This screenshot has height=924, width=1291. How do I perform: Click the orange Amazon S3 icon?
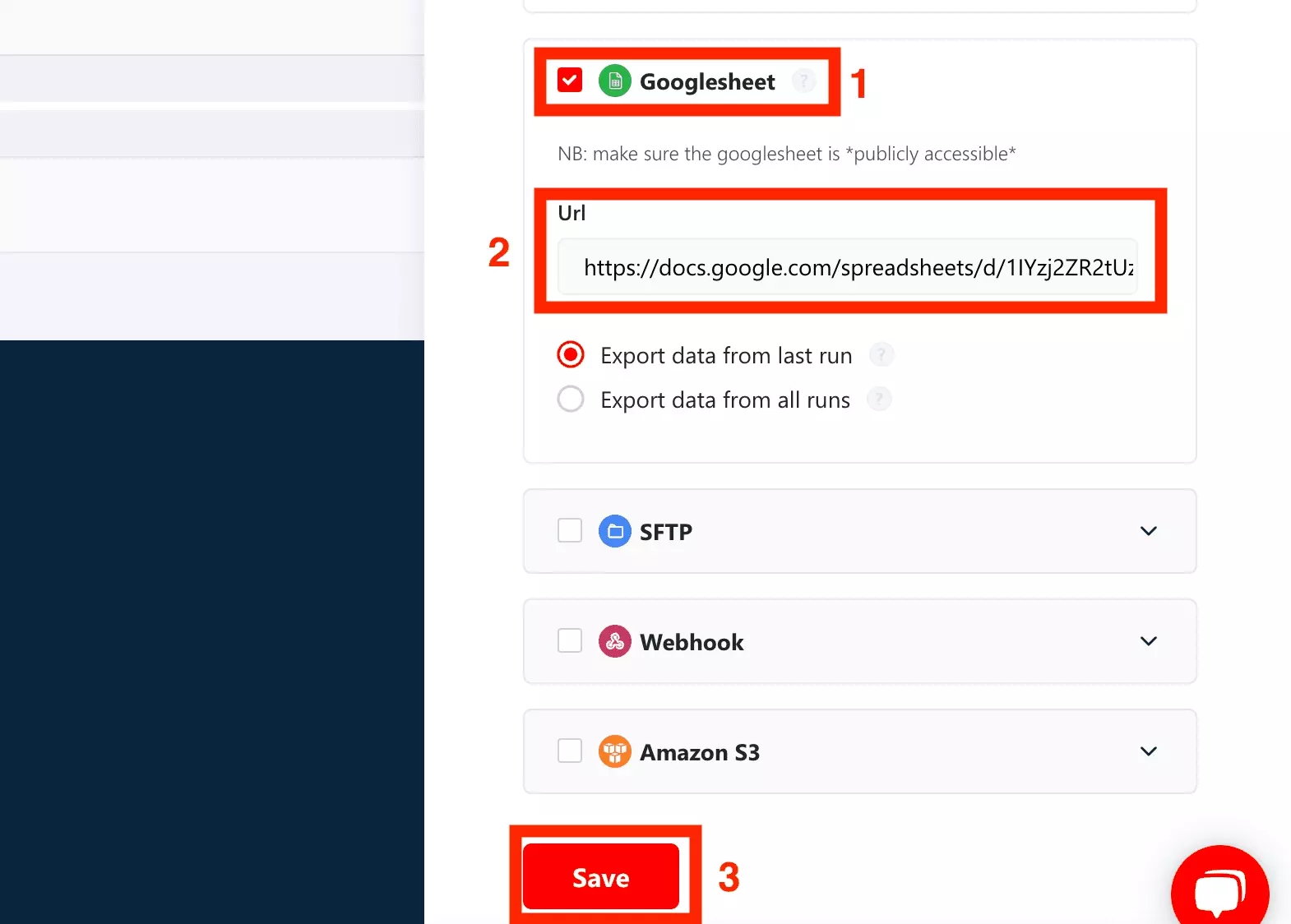pyautogui.click(x=614, y=751)
